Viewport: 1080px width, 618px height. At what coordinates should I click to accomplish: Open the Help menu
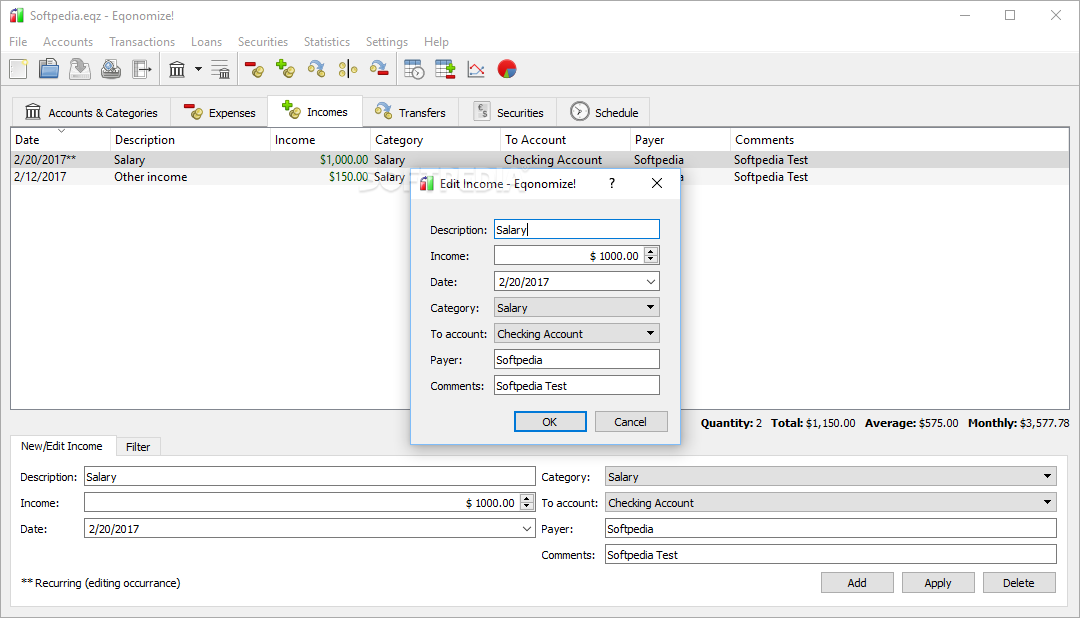coord(436,42)
